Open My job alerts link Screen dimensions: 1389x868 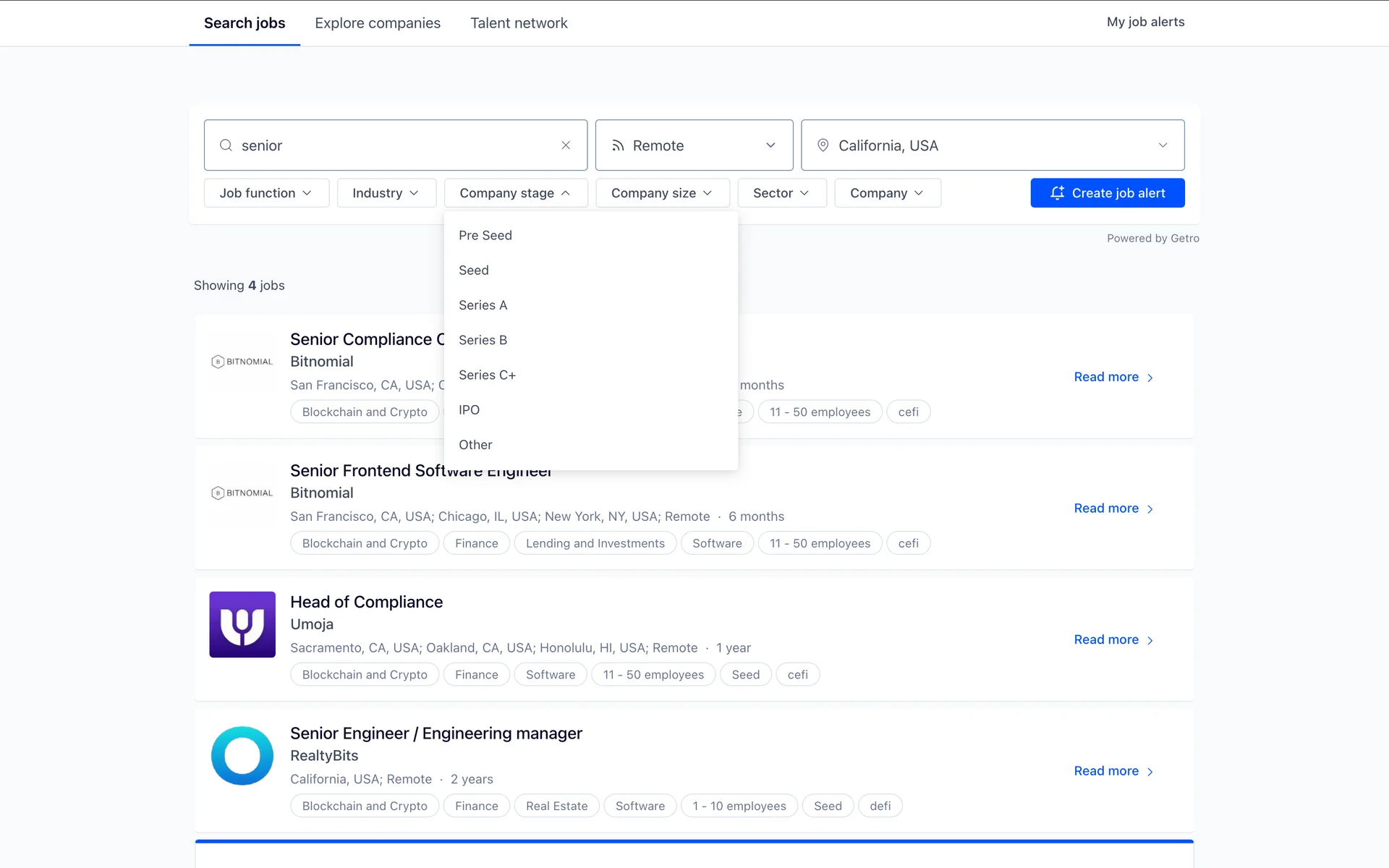[x=1145, y=22]
